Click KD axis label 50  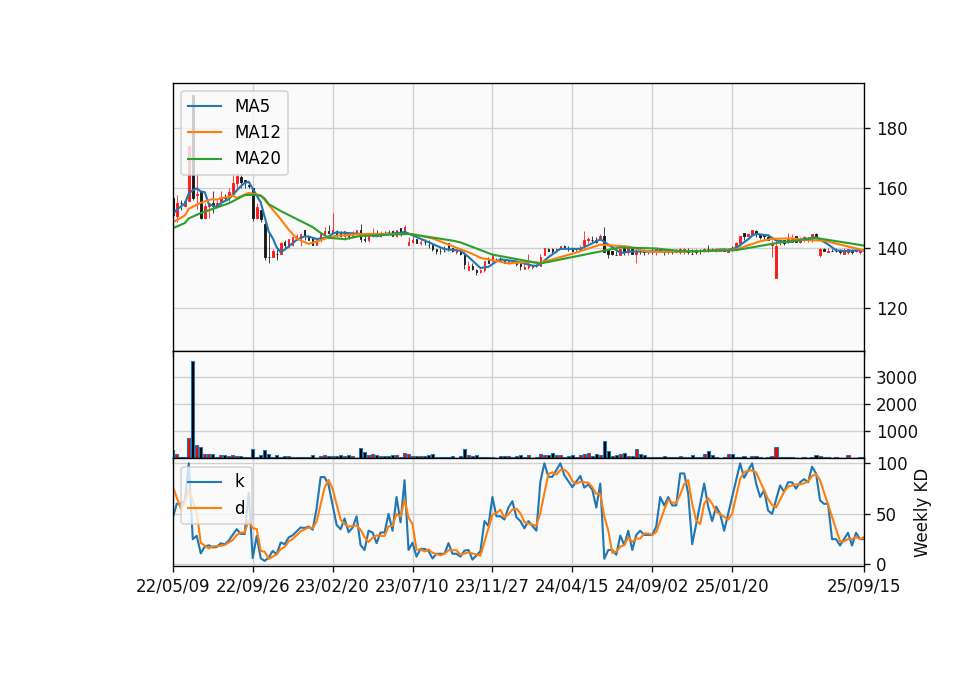(887, 514)
